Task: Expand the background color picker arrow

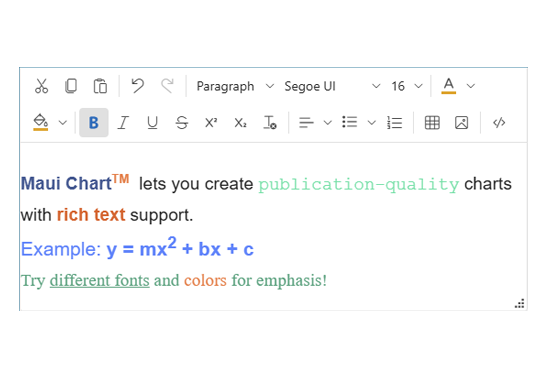Action: [x=63, y=123]
